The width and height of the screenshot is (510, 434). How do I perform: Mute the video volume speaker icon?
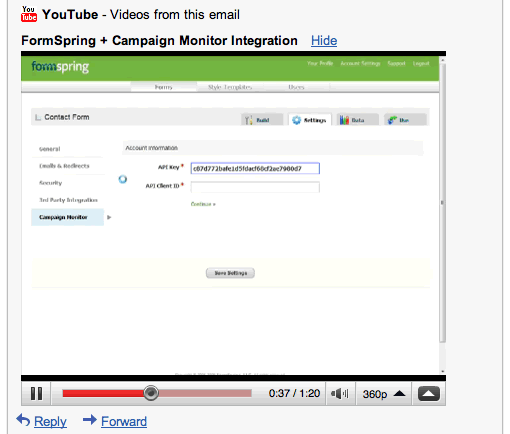tap(340, 394)
